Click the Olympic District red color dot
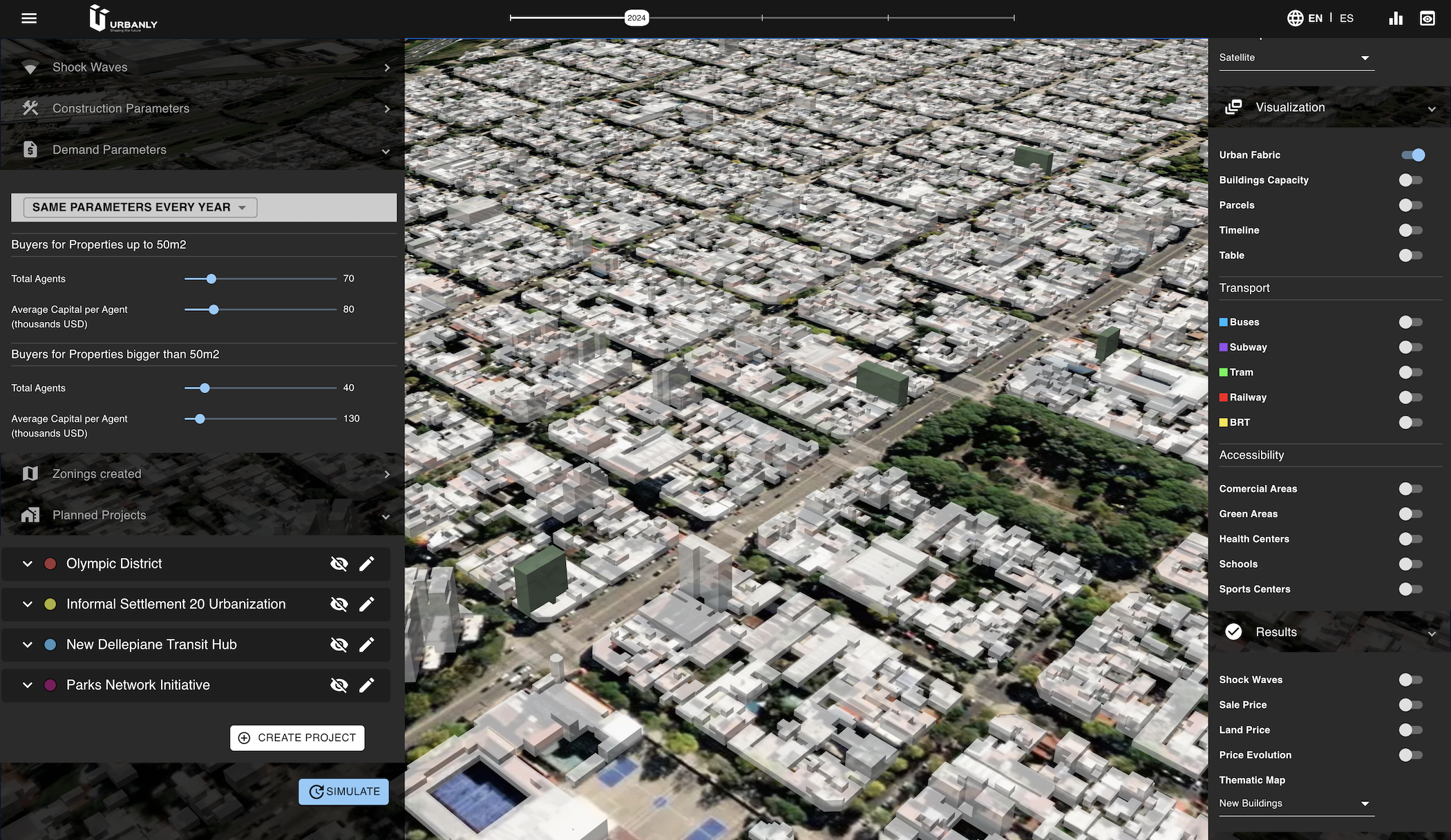This screenshot has height=840, width=1451. tap(50, 564)
